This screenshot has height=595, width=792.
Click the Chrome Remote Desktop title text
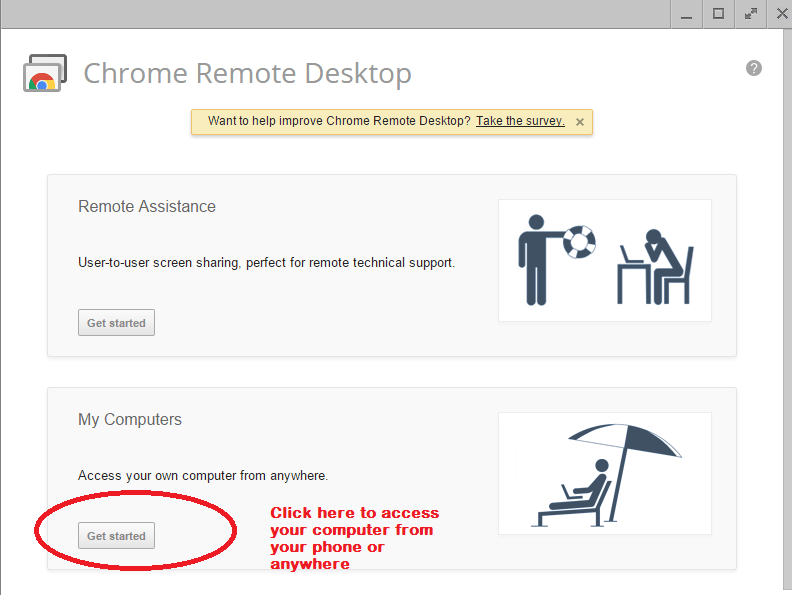(247, 74)
